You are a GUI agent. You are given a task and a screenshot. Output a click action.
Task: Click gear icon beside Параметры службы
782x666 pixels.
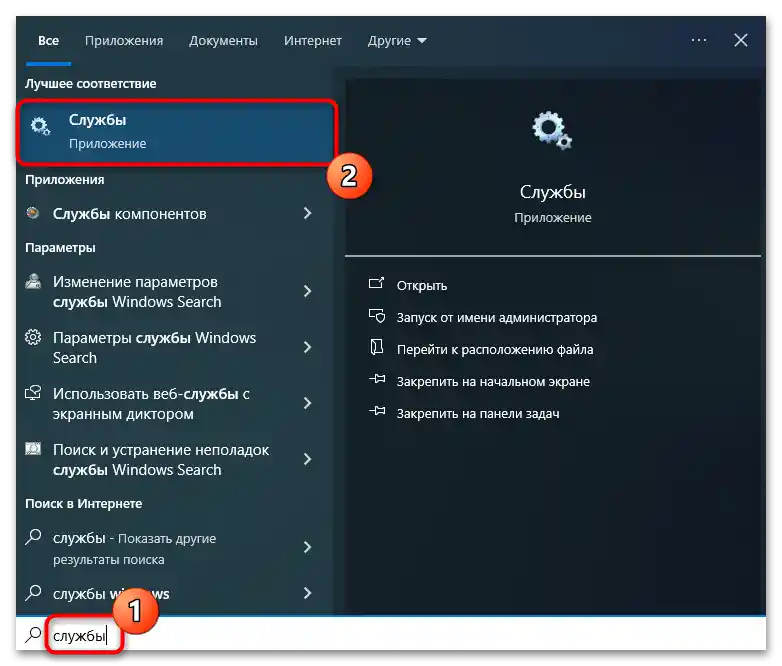(33, 338)
